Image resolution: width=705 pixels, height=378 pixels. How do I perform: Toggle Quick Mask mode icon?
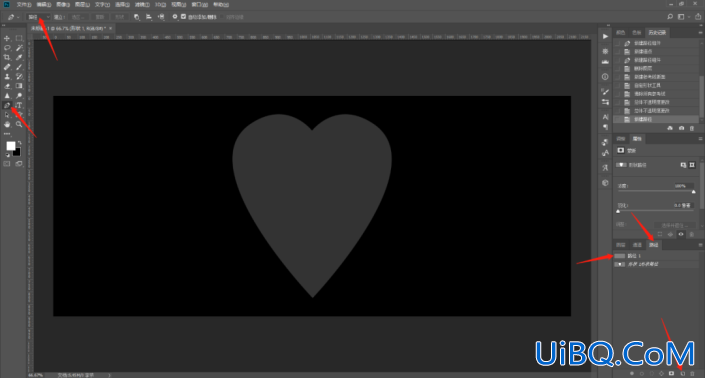point(7,164)
